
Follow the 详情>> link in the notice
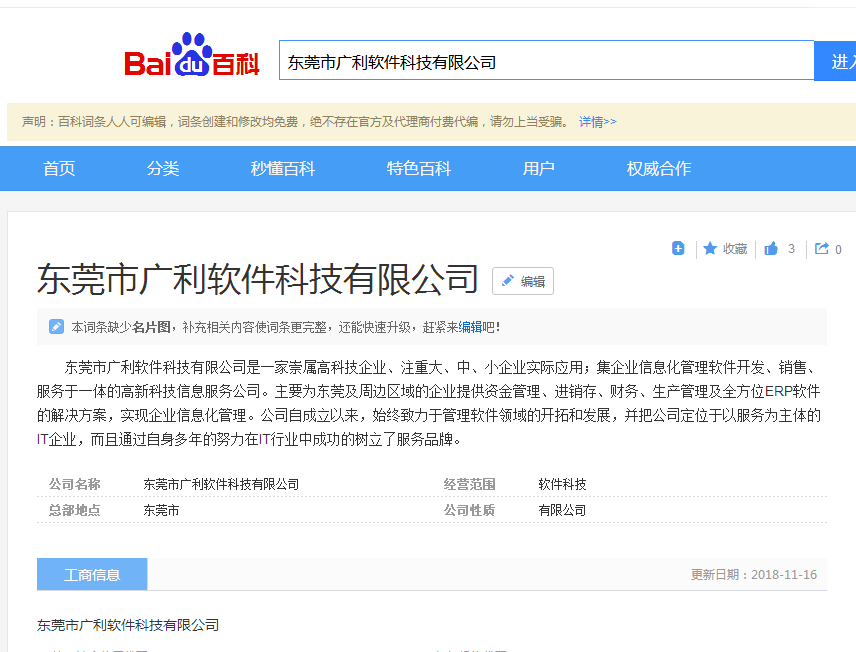pyautogui.click(x=598, y=122)
